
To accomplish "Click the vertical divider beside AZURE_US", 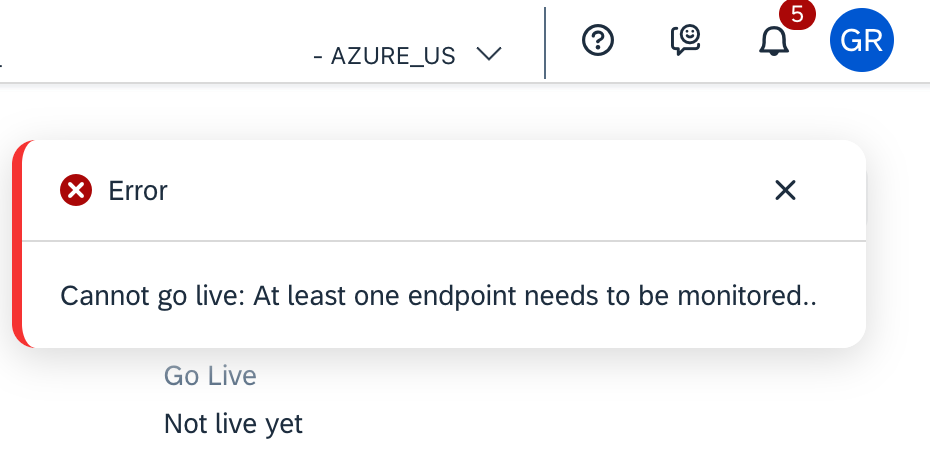I will (544, 43).
